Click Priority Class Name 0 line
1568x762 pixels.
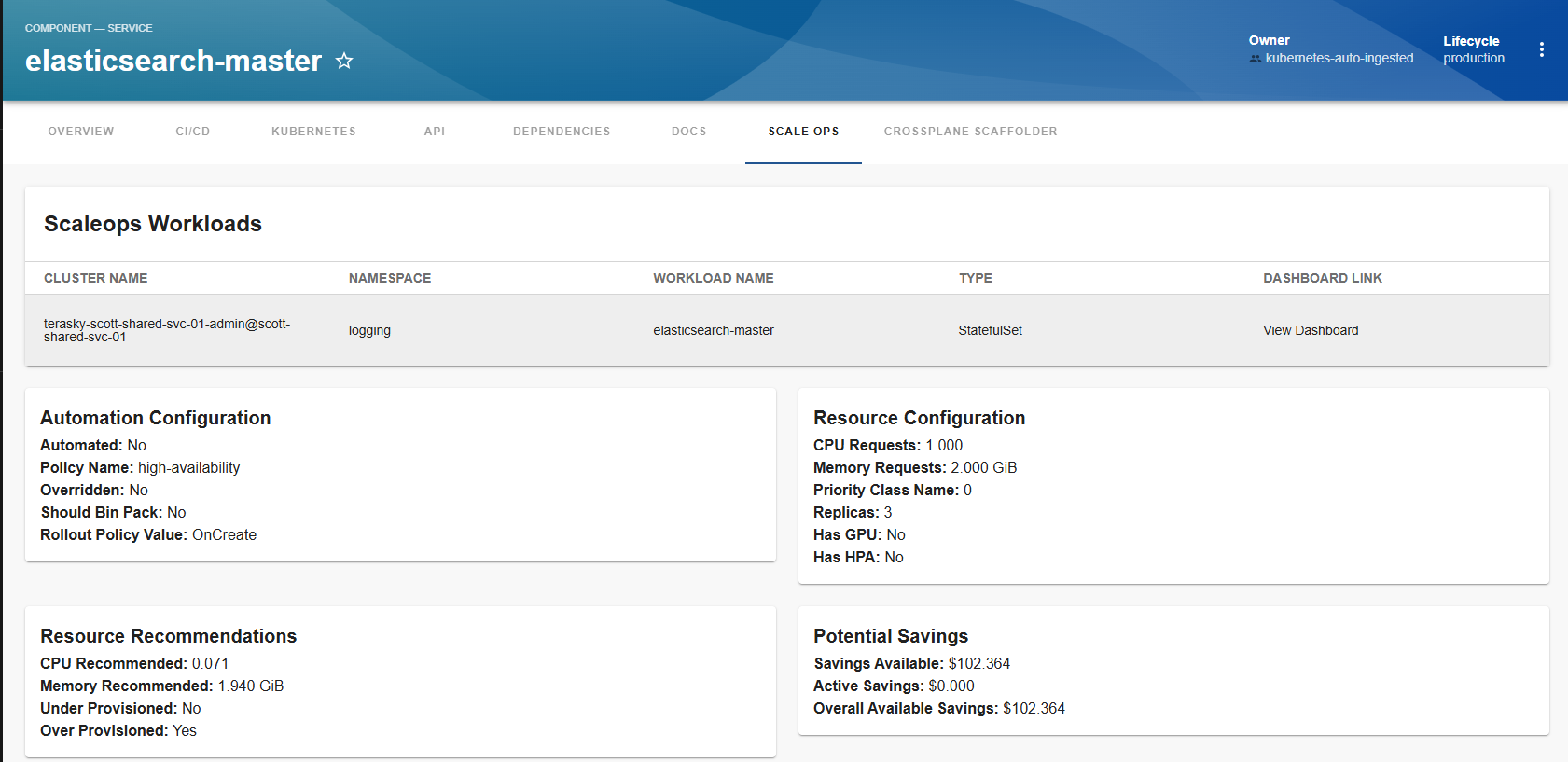click(893, 490)
